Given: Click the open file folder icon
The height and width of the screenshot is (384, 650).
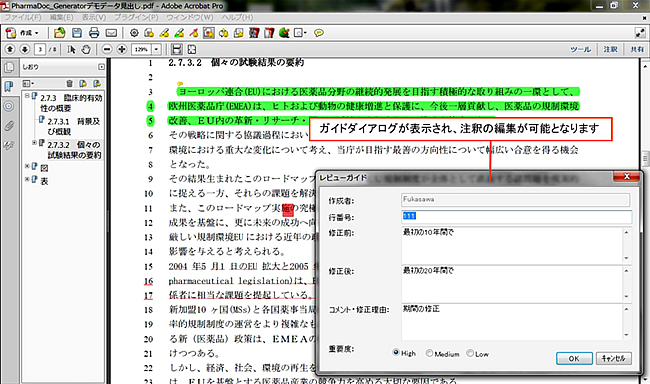Looking at the screenshot, I should point(60,33).
